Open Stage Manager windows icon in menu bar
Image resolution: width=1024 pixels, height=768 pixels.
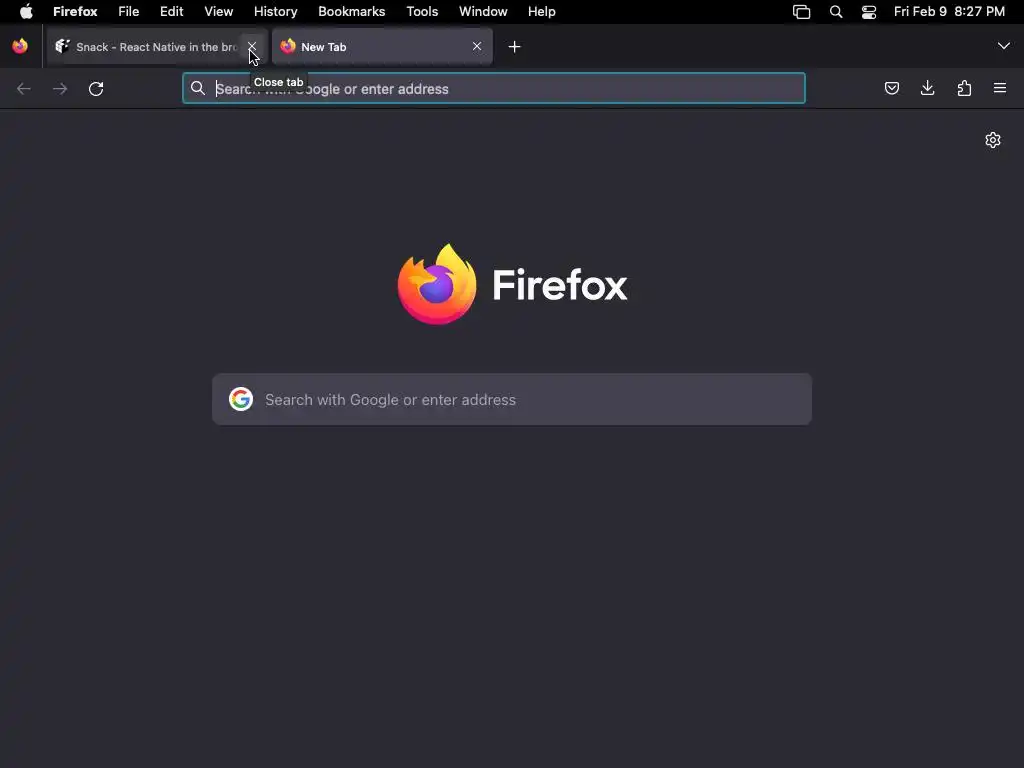[x=801, y=11]
